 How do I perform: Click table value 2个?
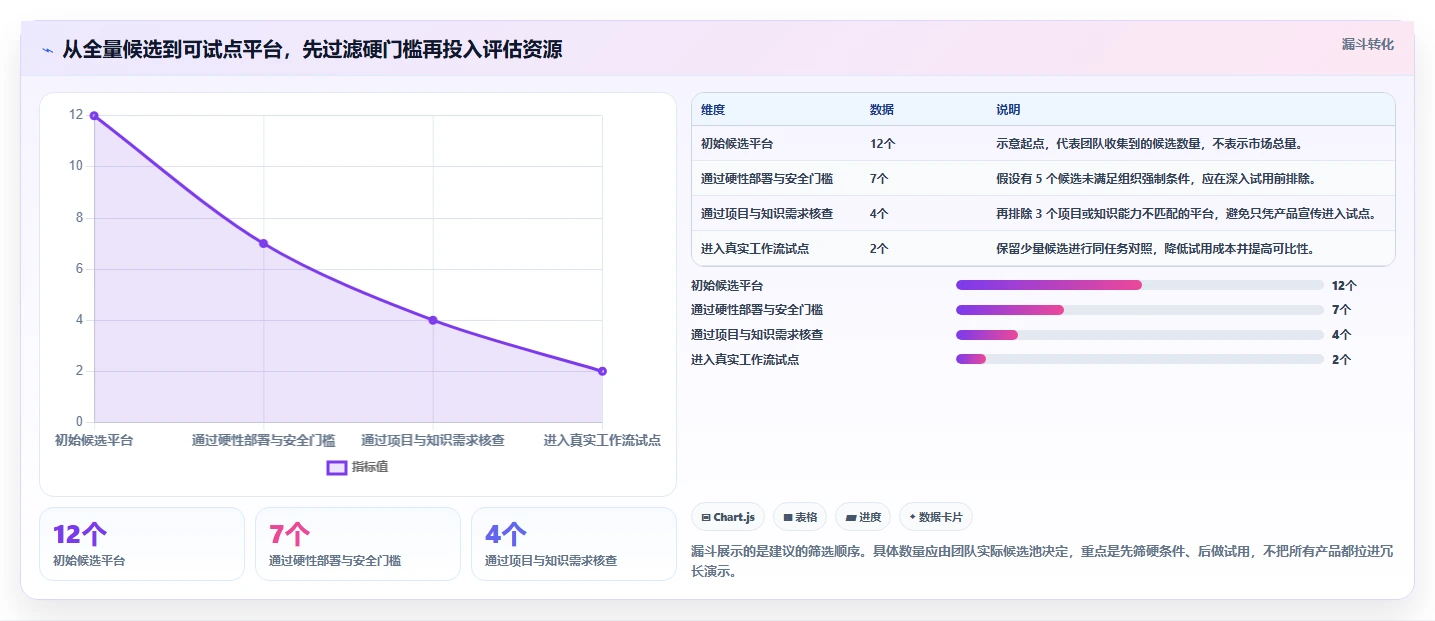pyautogui.click(x=879, y=248)
